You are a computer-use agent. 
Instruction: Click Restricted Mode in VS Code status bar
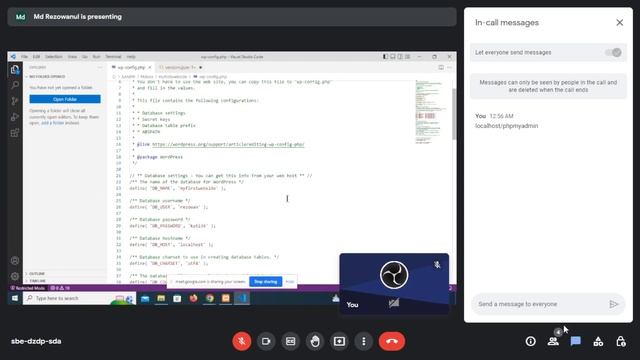tap(28, 288)
